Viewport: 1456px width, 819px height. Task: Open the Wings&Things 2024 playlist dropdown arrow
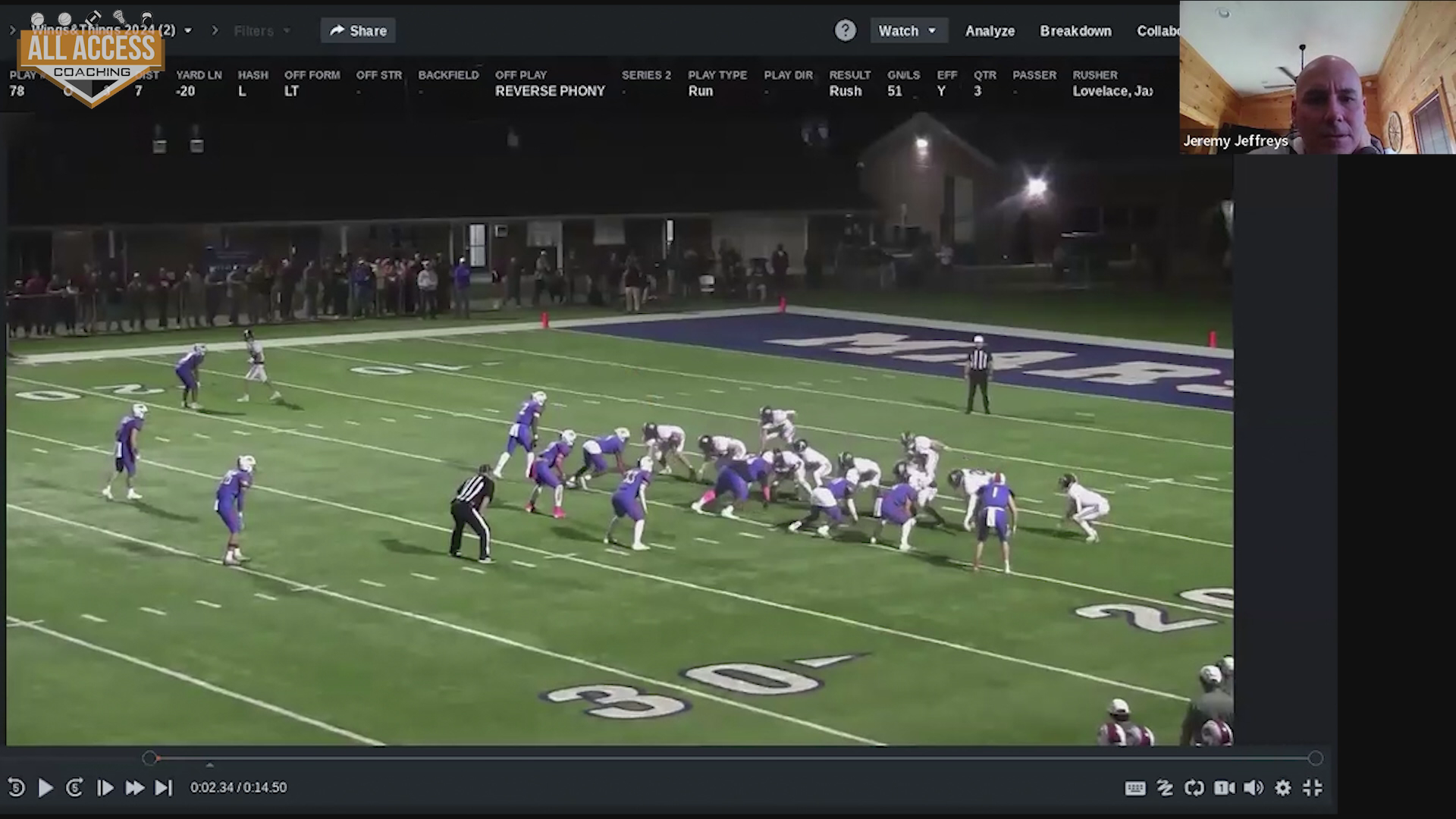(188, 30)
